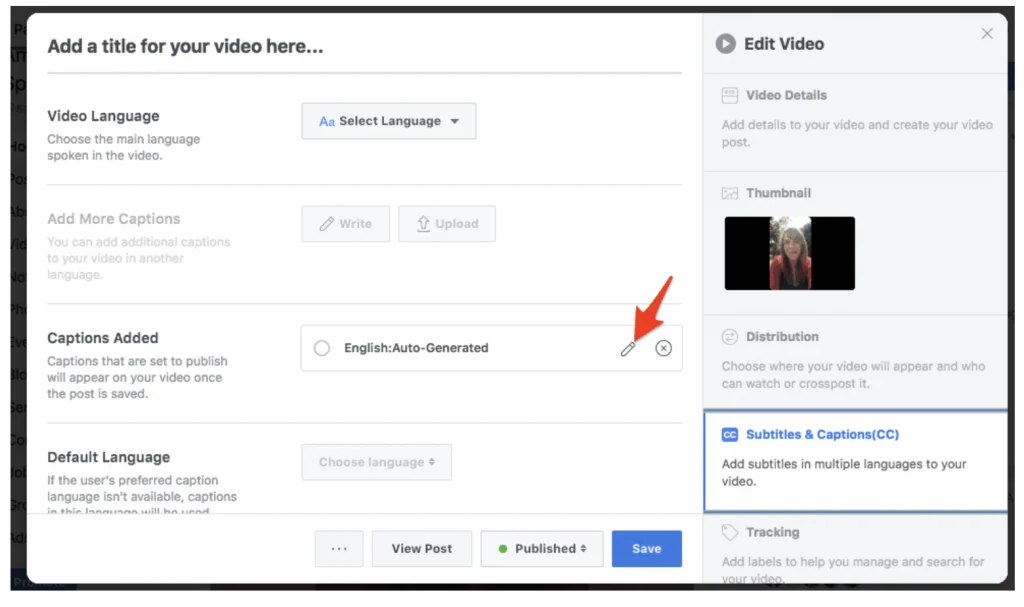
Task: Click the Thumbnail image icon
Action: [729, 193]
